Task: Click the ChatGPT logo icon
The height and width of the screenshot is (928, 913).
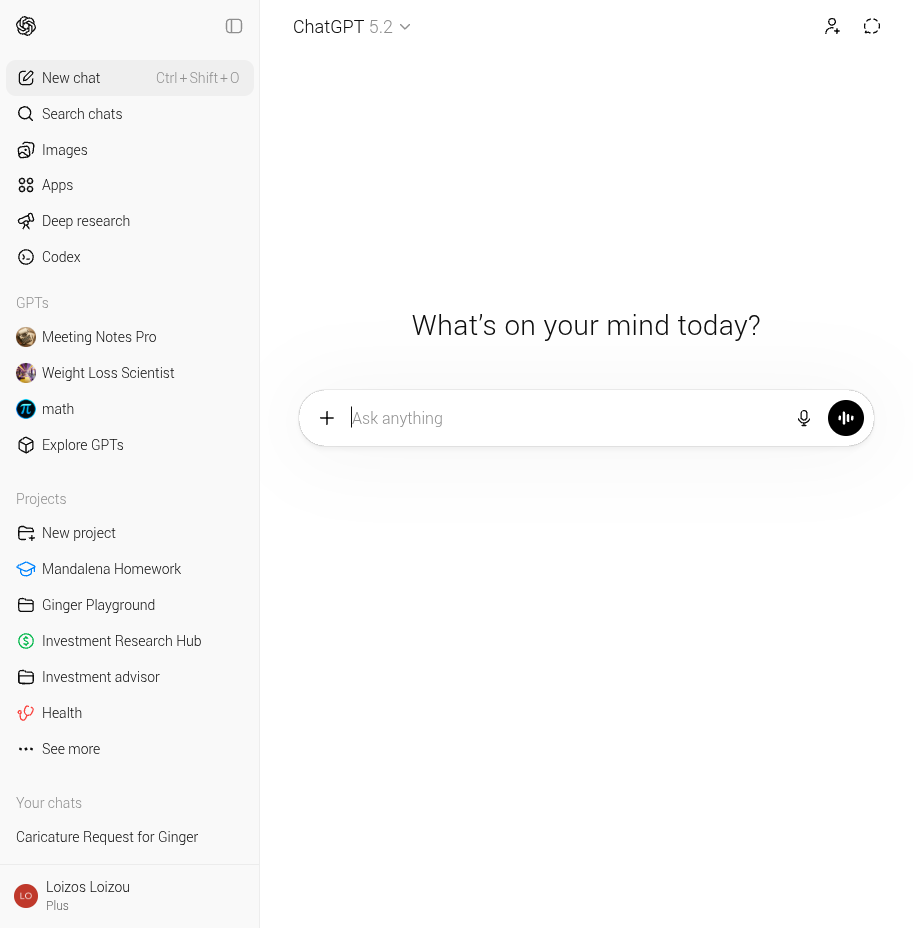Action: 26,26
